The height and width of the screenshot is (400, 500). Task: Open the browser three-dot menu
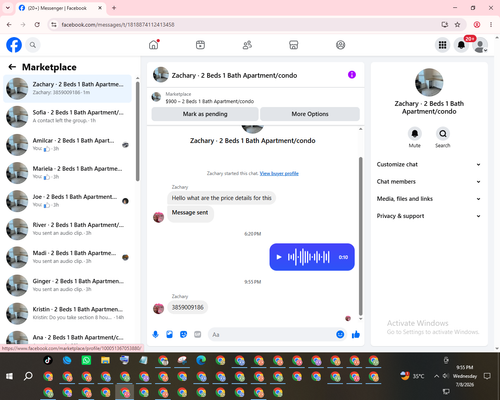[x=491, y=25]
